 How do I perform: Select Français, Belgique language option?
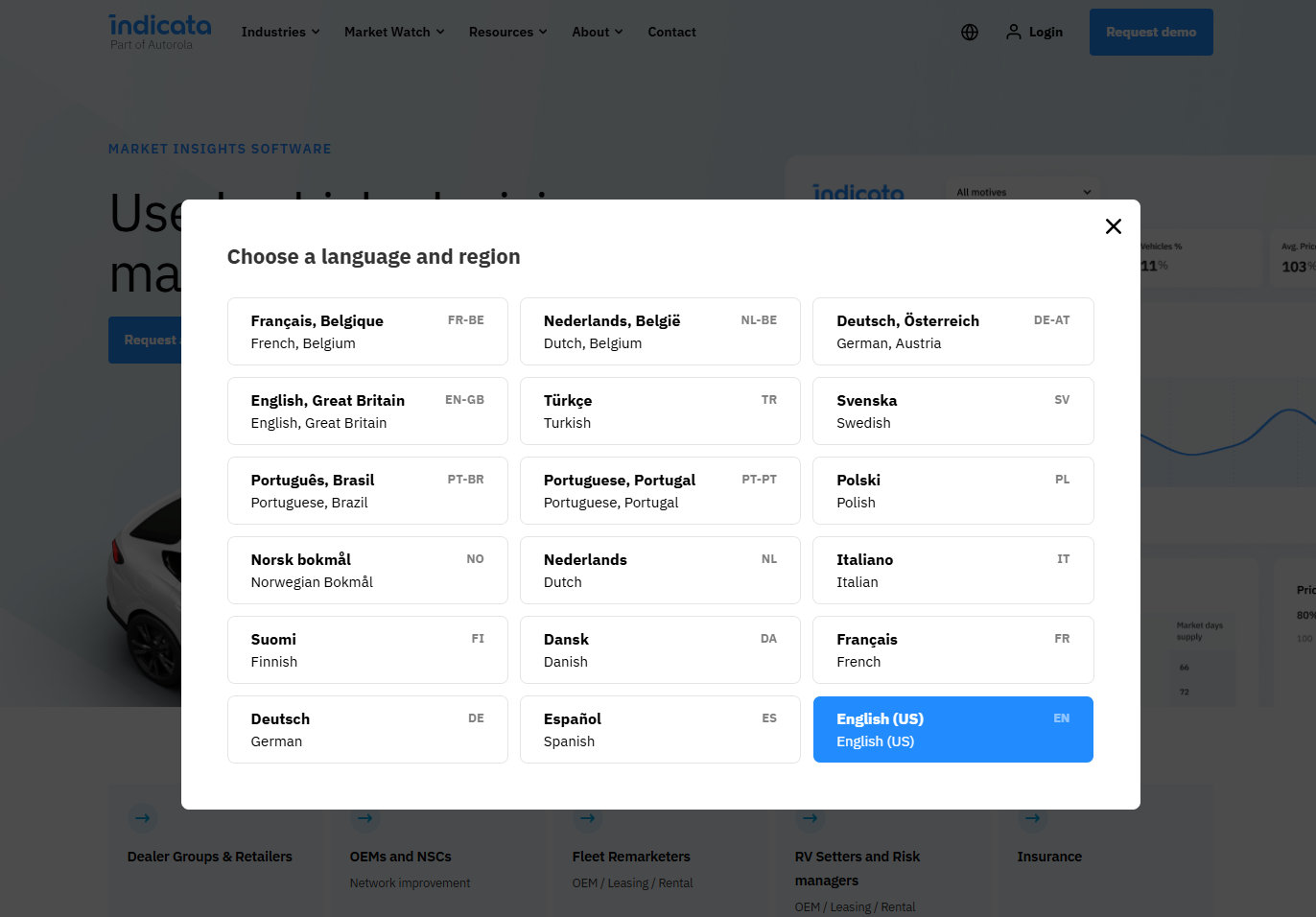(x=367, y=332)
